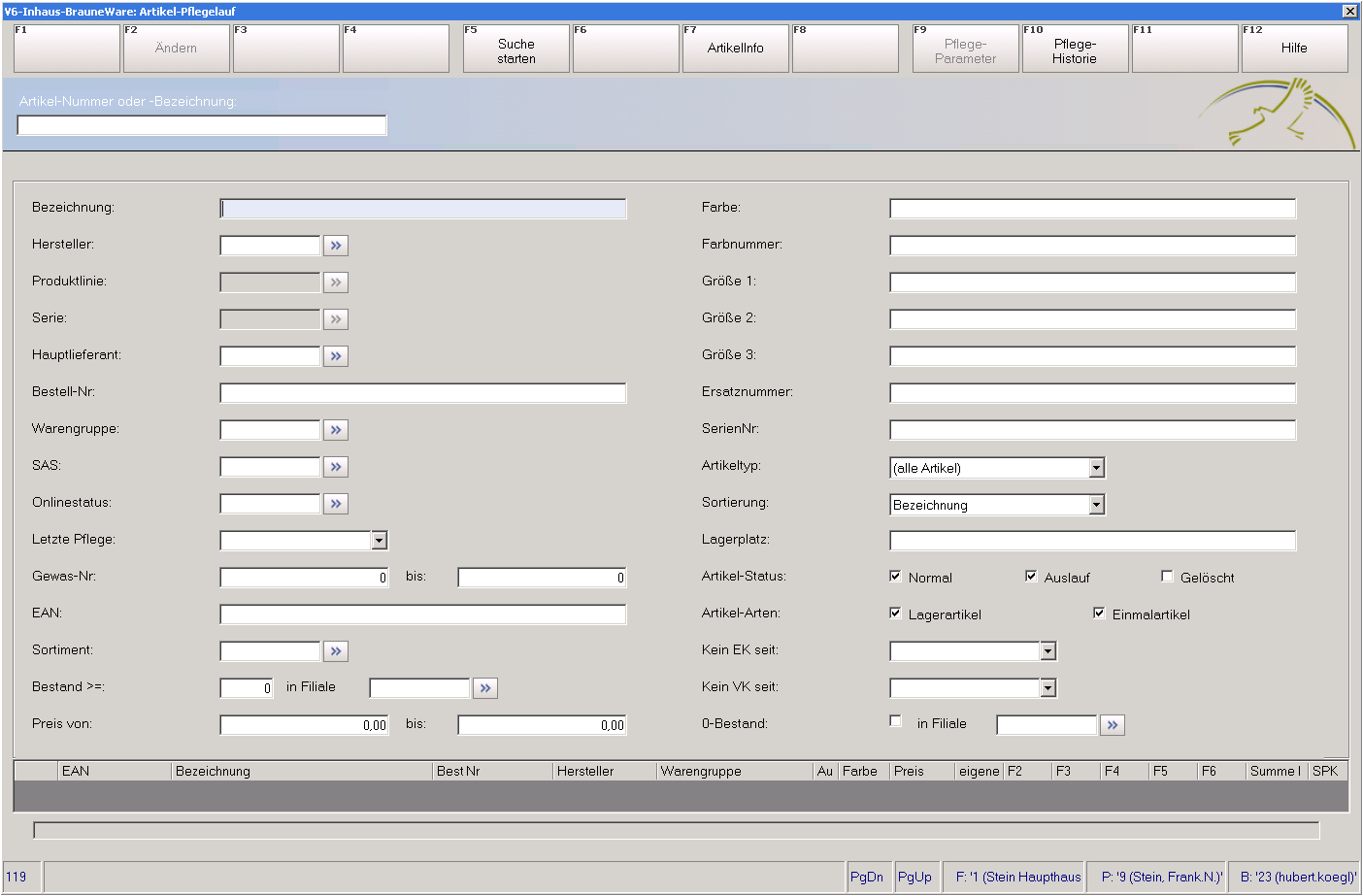The height and width of the screenshot is (896, 1363).
Task: Open Pflege-Historie with the F10 button
Action: pyautogui.click(x=1075, y=49)
